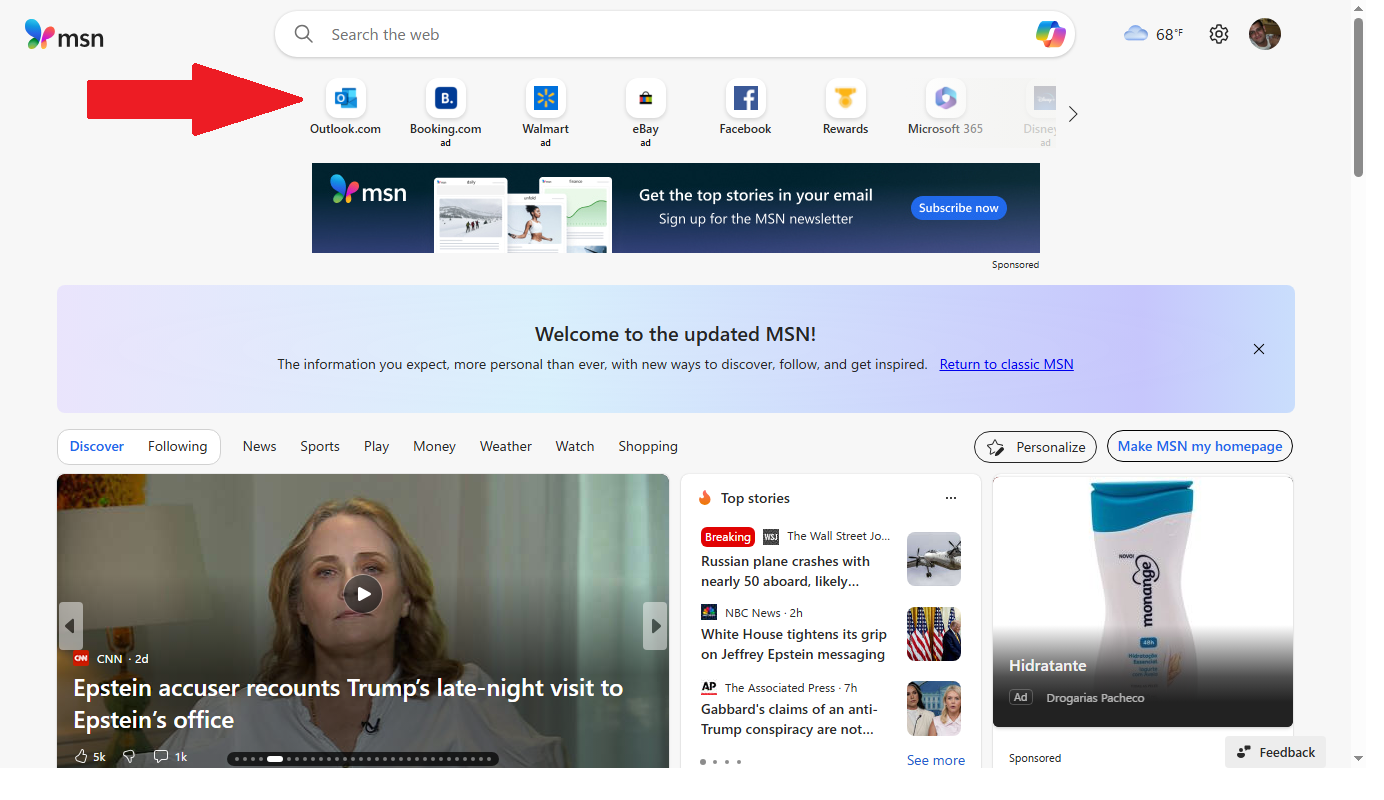Click the magnifier search icon
This screenshot has height=800, width=1384.
pos(304,34)
